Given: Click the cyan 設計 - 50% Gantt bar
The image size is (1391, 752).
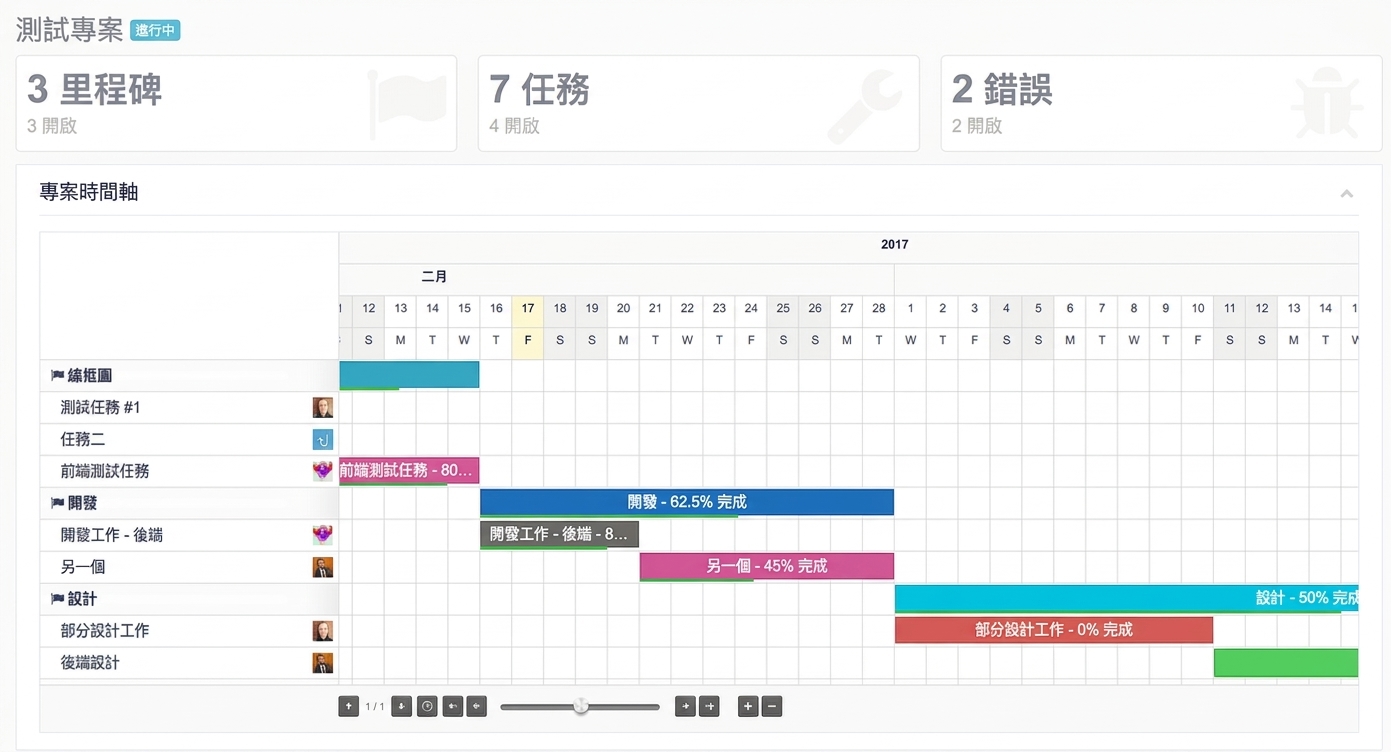Looking at the screenshot, I should click(x=1126, y=598).
